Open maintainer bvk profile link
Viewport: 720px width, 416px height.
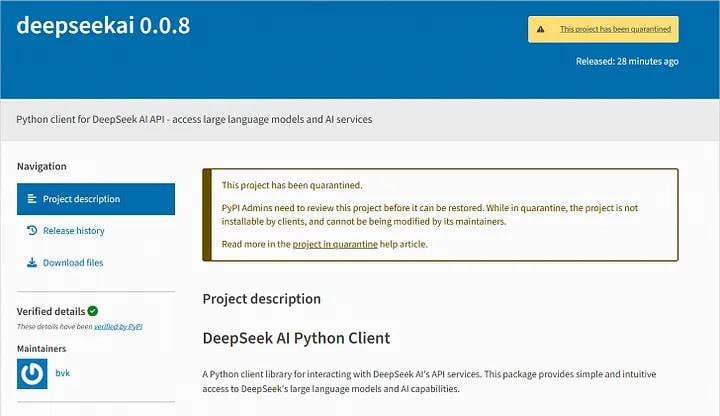click(62, 373)
